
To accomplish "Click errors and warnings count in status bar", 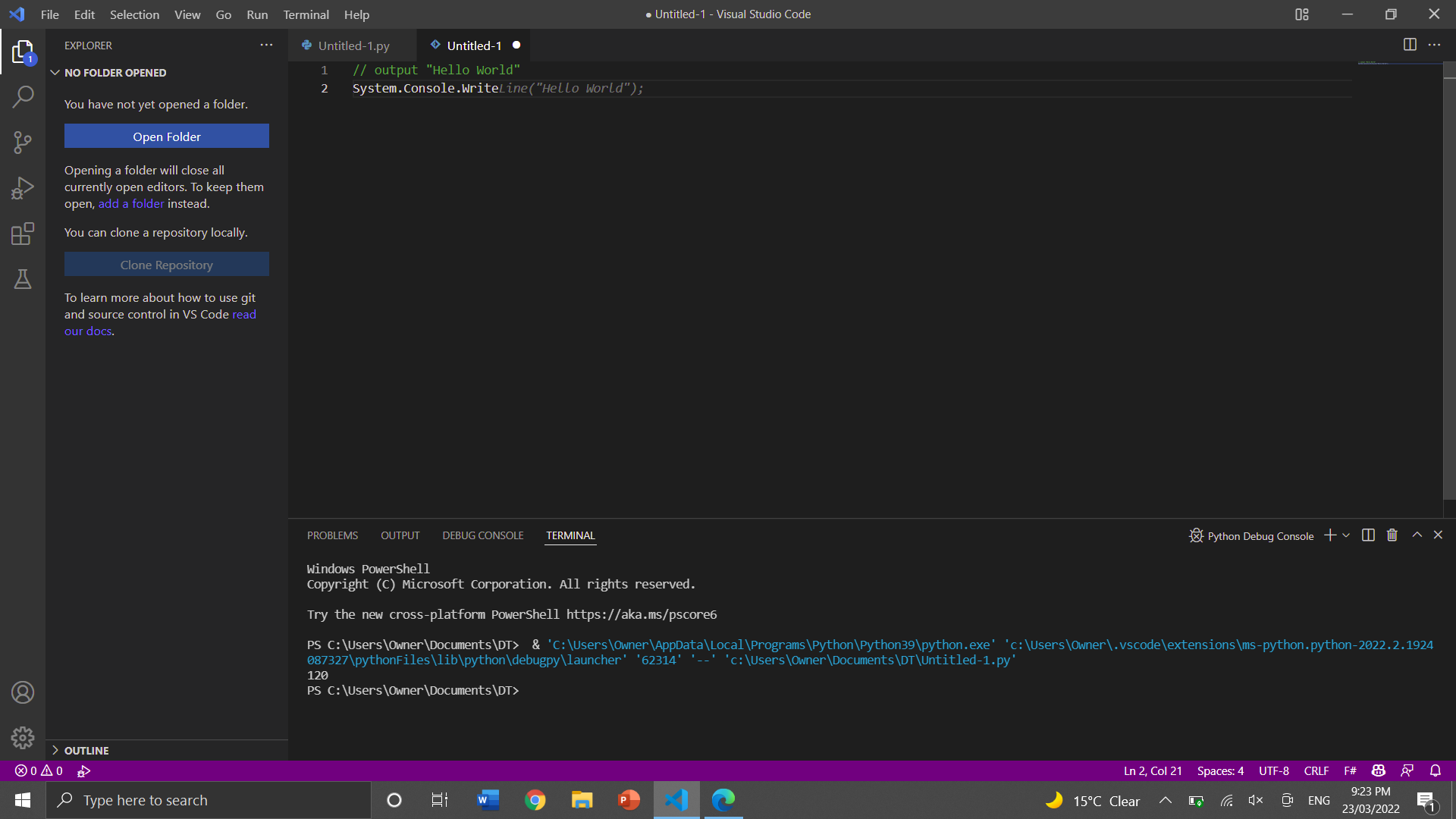I will (x=39, y=770).
